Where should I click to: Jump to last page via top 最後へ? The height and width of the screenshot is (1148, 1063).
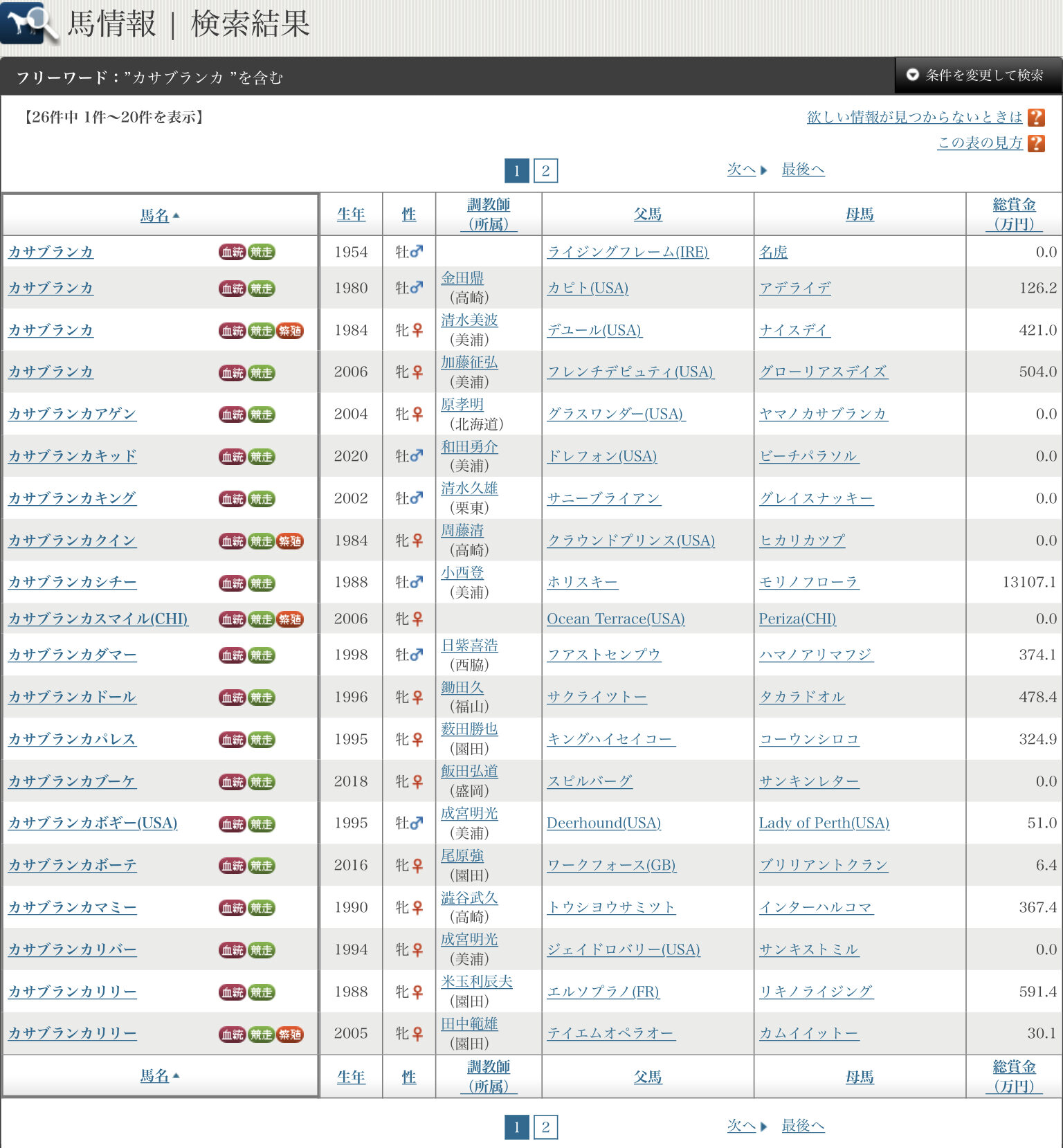(803, 170)
